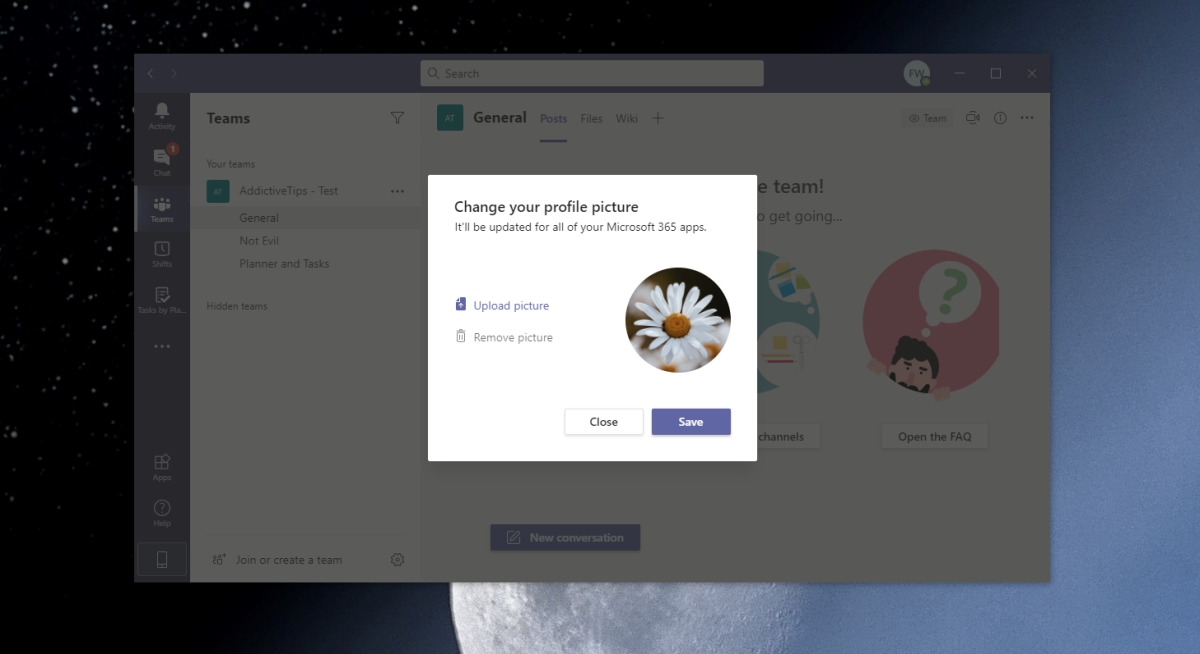Open channel info icon
Viewport: 1200px width, 654px height.
click(1000, 118)
